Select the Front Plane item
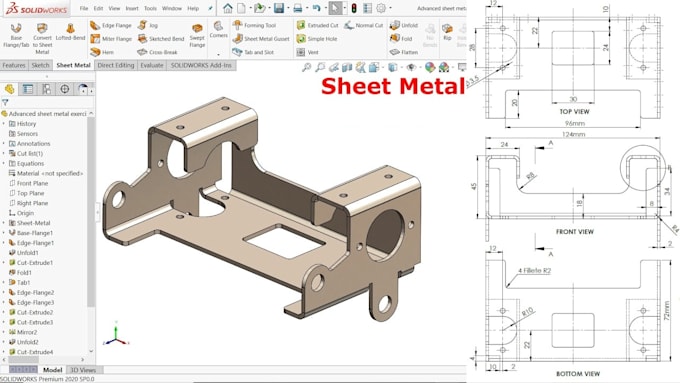The height and width of the screenshot is (383, 680). [28, 183]
